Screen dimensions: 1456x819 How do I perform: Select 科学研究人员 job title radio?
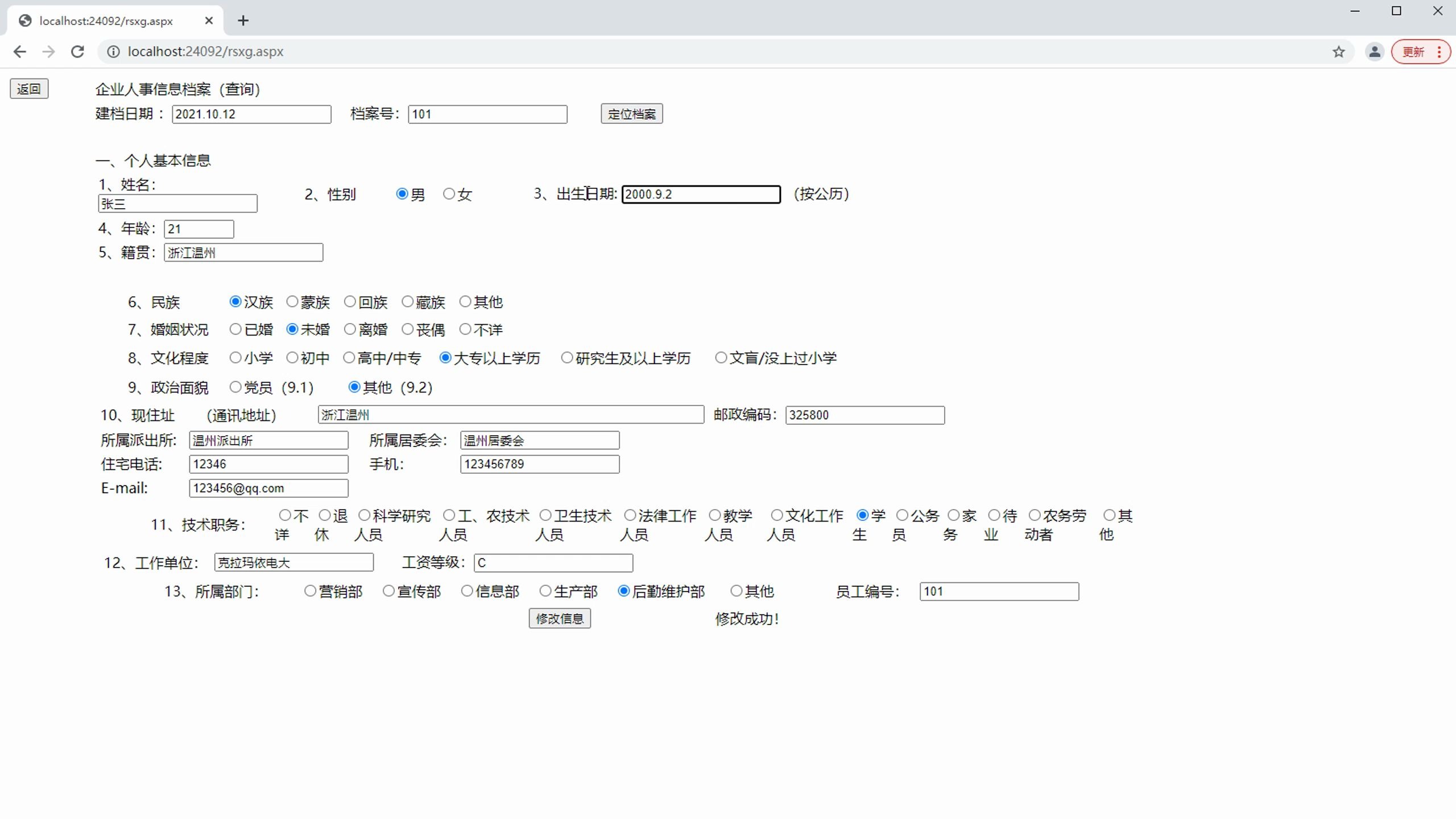pyautogui.click(x=364, y=515)
